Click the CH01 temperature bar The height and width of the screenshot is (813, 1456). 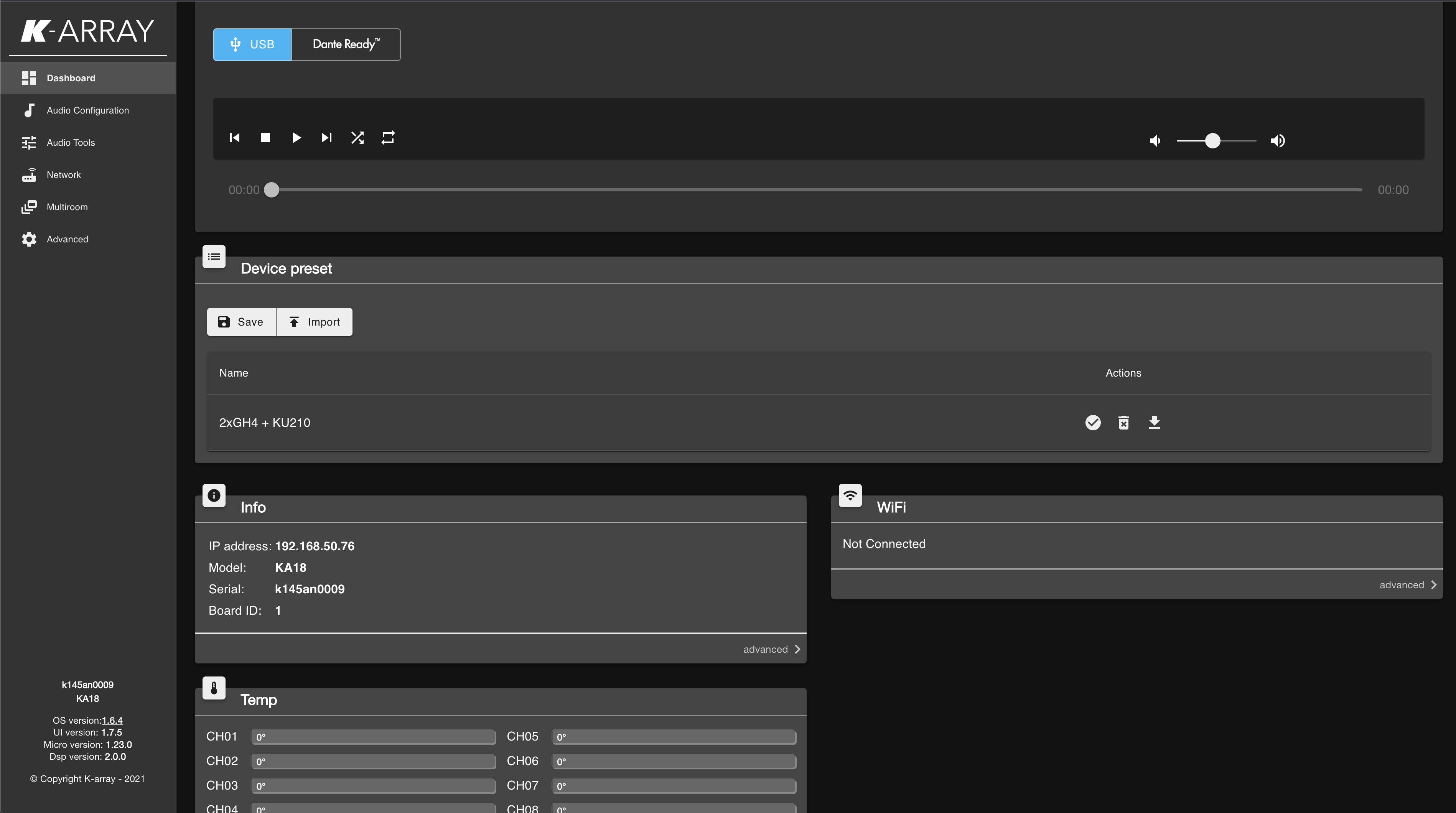pos(374,737)
